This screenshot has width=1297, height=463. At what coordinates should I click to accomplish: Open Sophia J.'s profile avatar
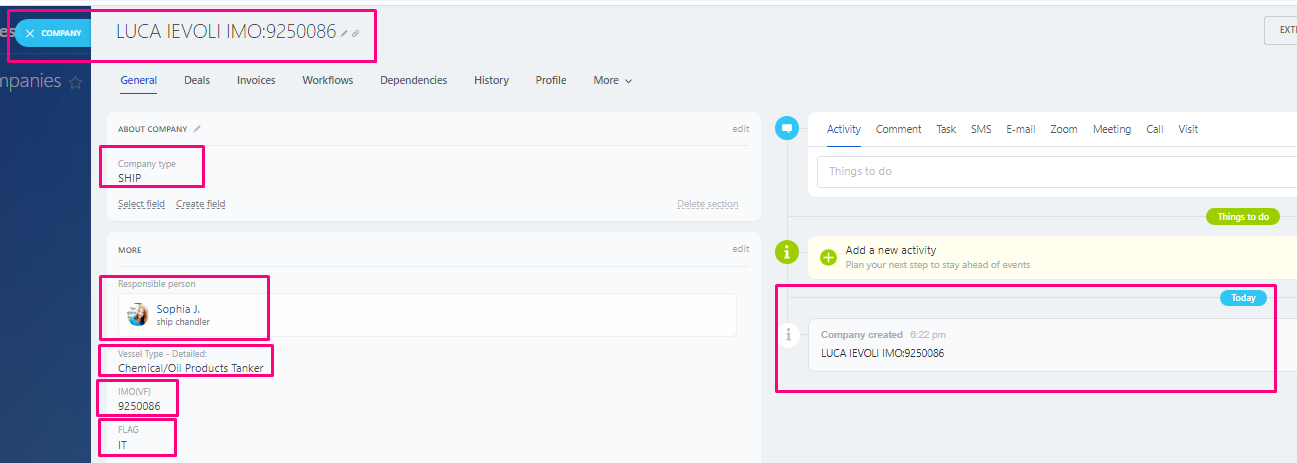138,315
